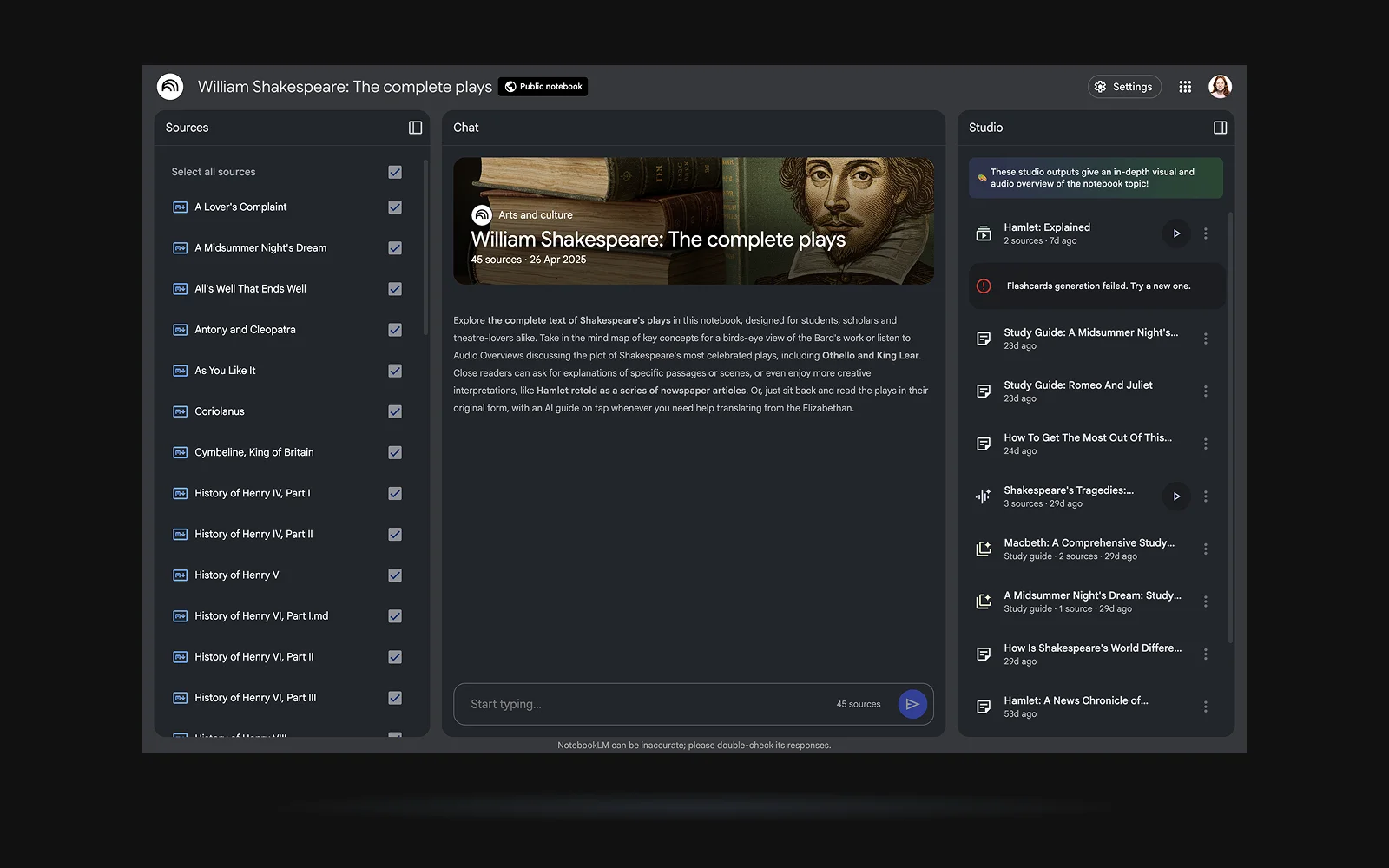Collapse the Sources panel

(x=415, y=128)
